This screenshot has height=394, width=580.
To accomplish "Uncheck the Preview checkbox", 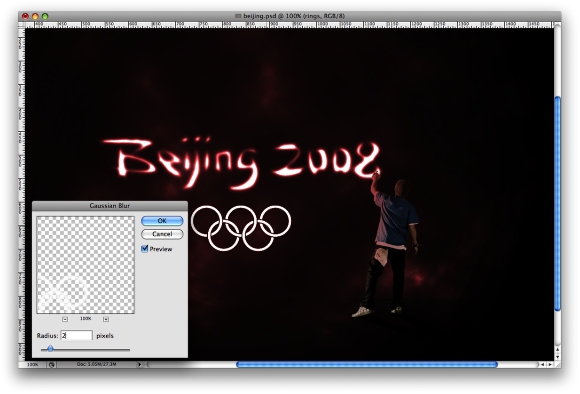I will point(145,249).
